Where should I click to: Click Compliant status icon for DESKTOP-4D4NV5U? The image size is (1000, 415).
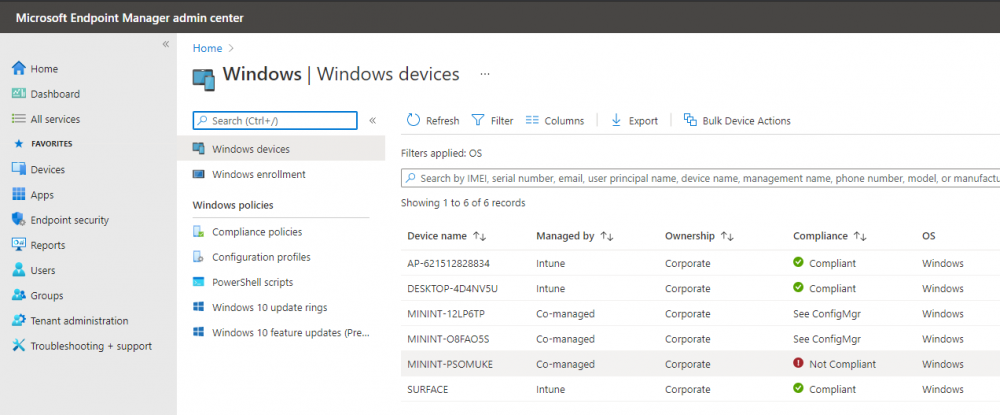(798, 288)
